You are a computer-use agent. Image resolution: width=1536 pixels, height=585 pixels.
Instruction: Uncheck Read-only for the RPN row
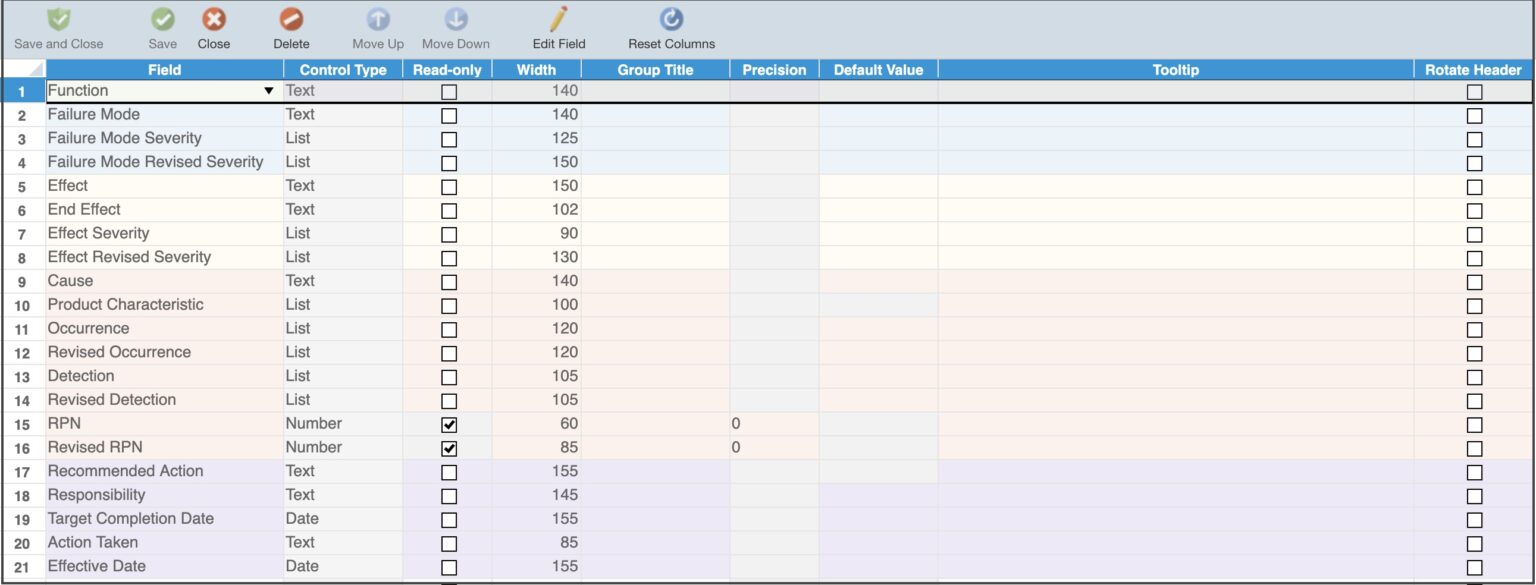point(448,423)
